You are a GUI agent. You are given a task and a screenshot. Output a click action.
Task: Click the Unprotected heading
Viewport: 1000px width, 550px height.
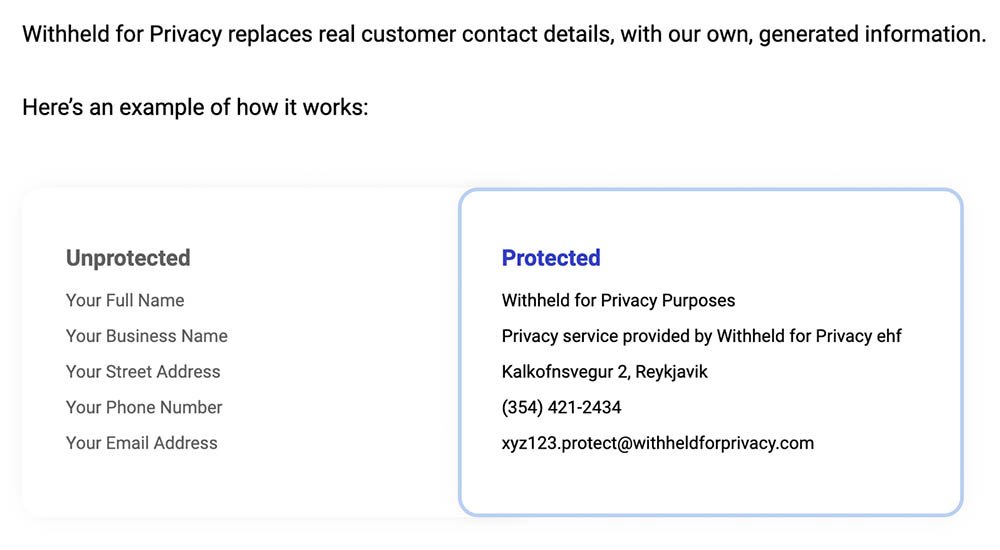[128, 258]
